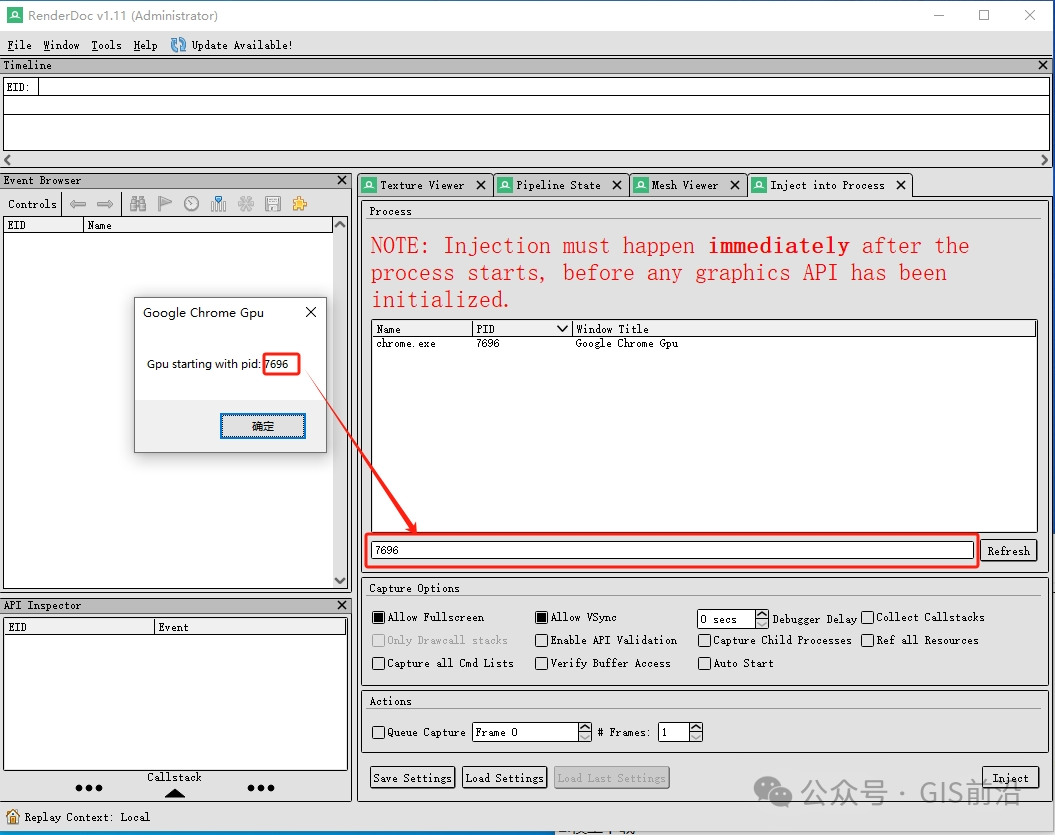Click the Texture Viewer tab icon
This screenshot has width=1055, height=835.
[x=369, y=185]
